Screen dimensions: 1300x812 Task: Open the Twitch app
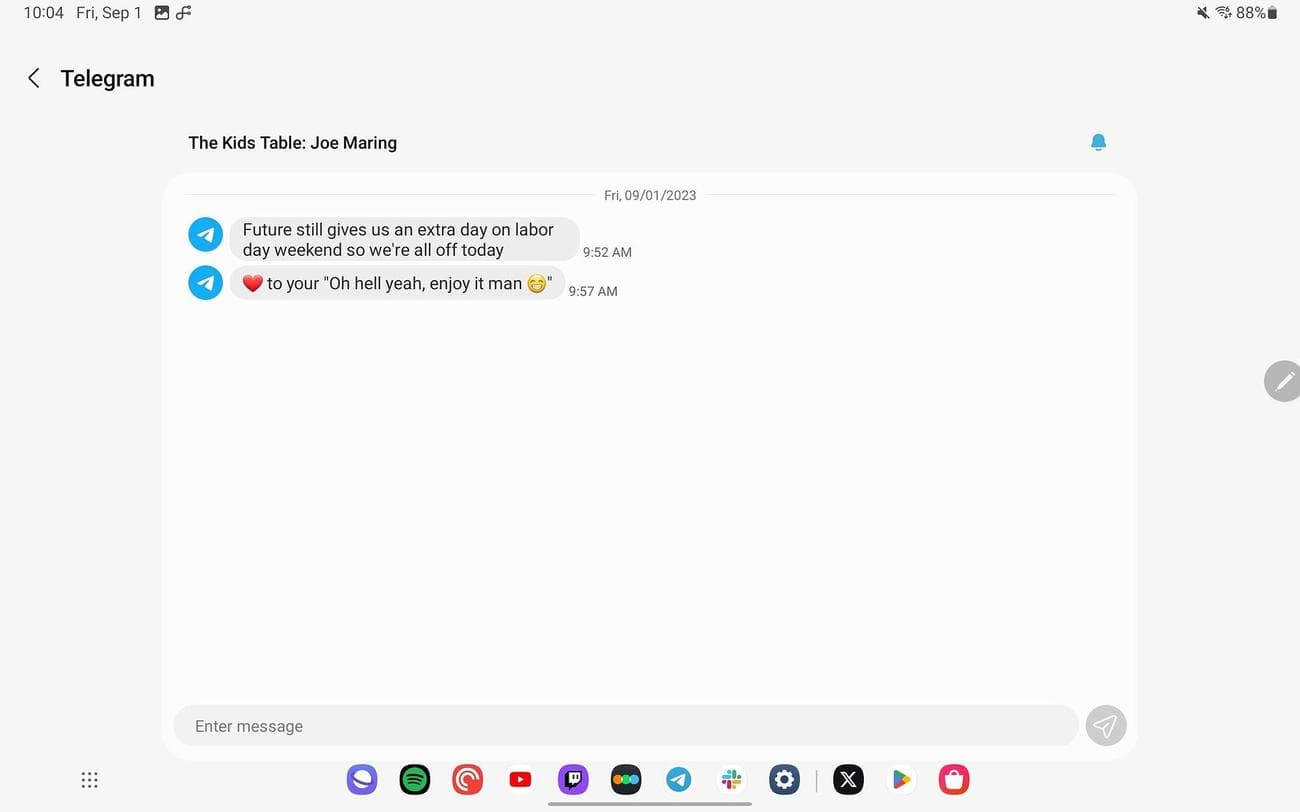(x=573, y=779)
